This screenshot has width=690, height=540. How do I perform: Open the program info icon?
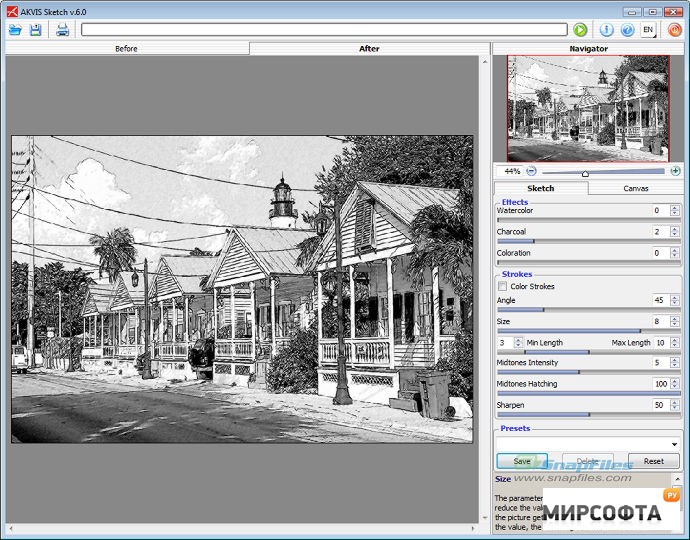(607, 30)
